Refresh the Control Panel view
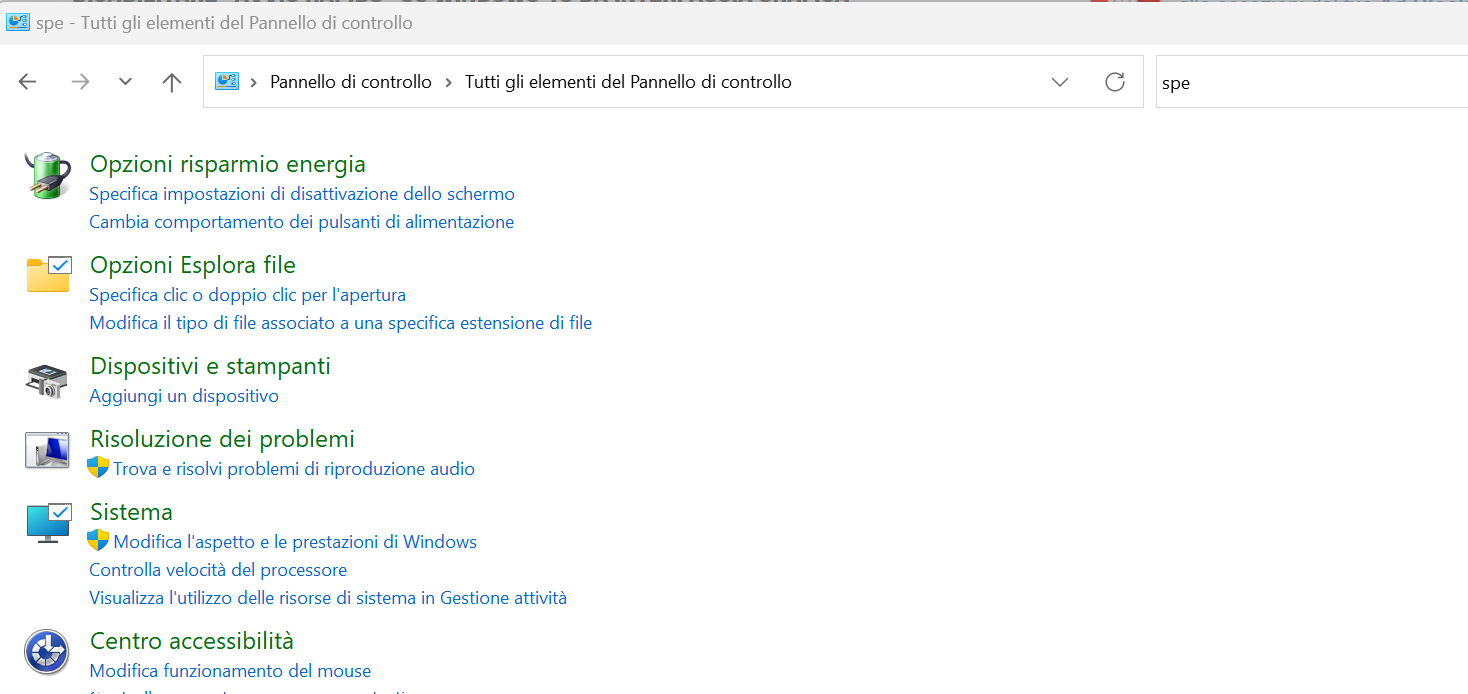The width and height of the screenshot is (1468, 694). pyautogui.click(x=1115, y=82)
